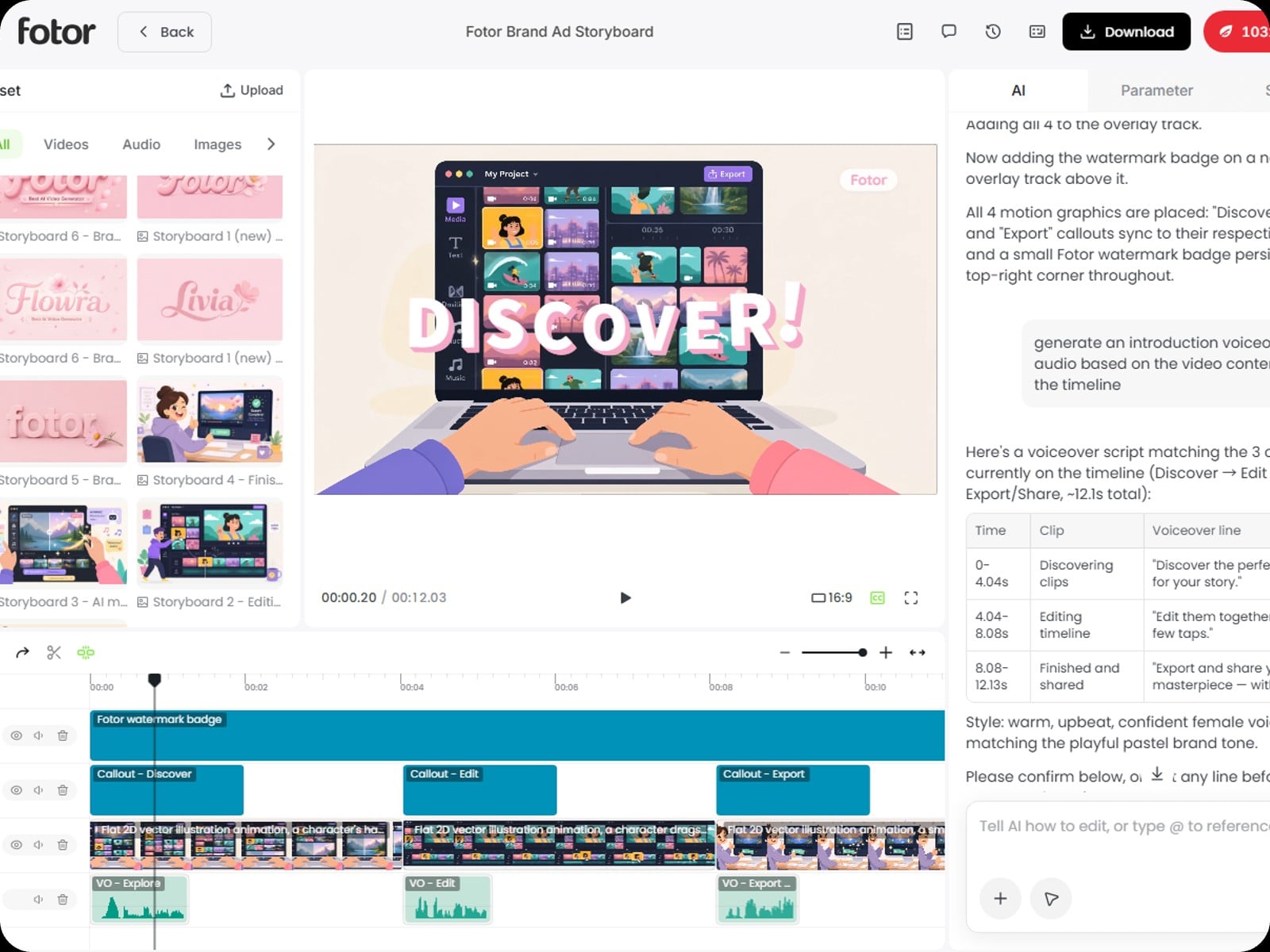Upload a new asset
This screenshot has width=1270, height=952.
[x=252, y=90]
